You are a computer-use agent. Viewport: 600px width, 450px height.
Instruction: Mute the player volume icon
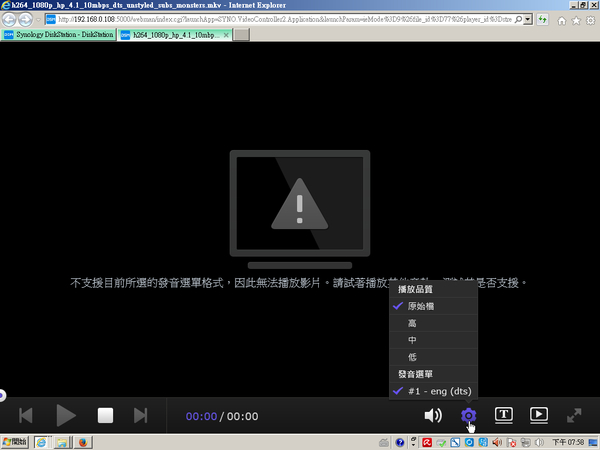[x=433, y=416]
